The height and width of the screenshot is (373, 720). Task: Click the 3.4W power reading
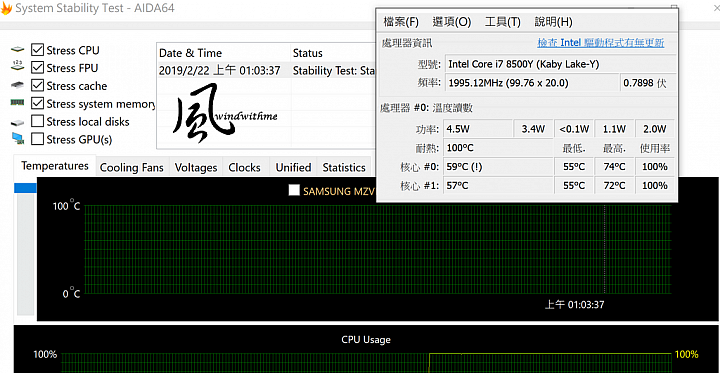(x=533, y=129)
